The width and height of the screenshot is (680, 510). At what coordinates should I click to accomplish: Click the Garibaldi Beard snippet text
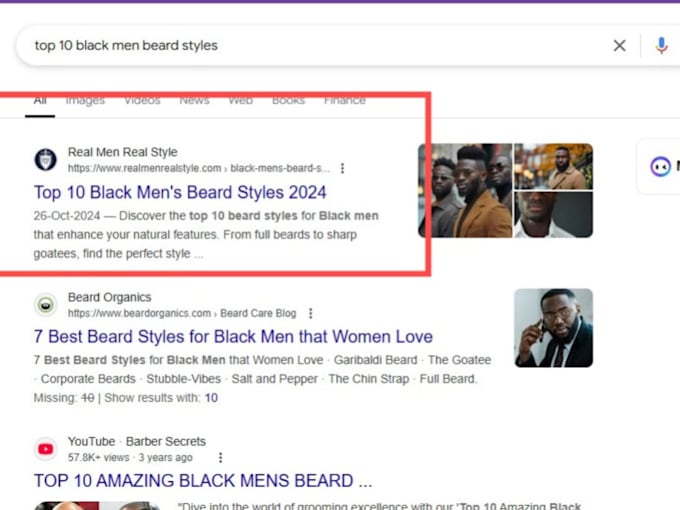[376, 360]
